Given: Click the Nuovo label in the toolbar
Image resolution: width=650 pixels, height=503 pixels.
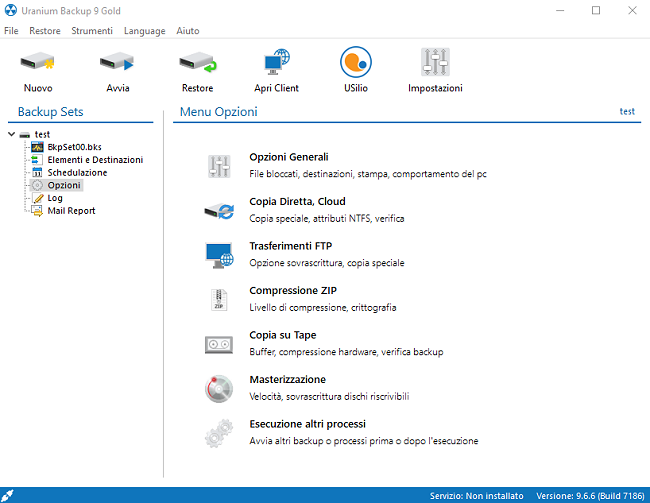Looking at the screenshot, I should (x=38, y=88).
